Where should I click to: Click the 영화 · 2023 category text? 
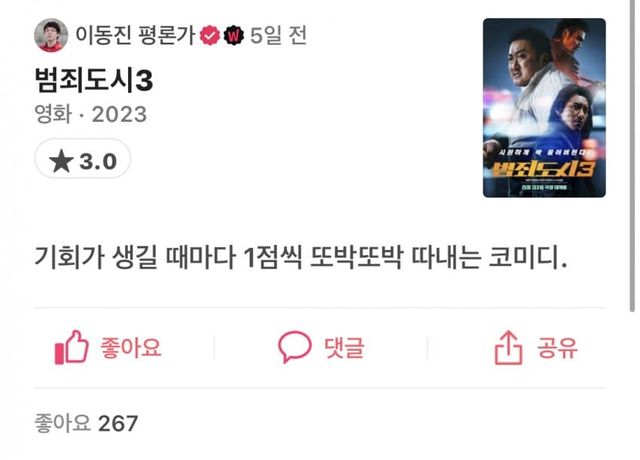point(91,114)
